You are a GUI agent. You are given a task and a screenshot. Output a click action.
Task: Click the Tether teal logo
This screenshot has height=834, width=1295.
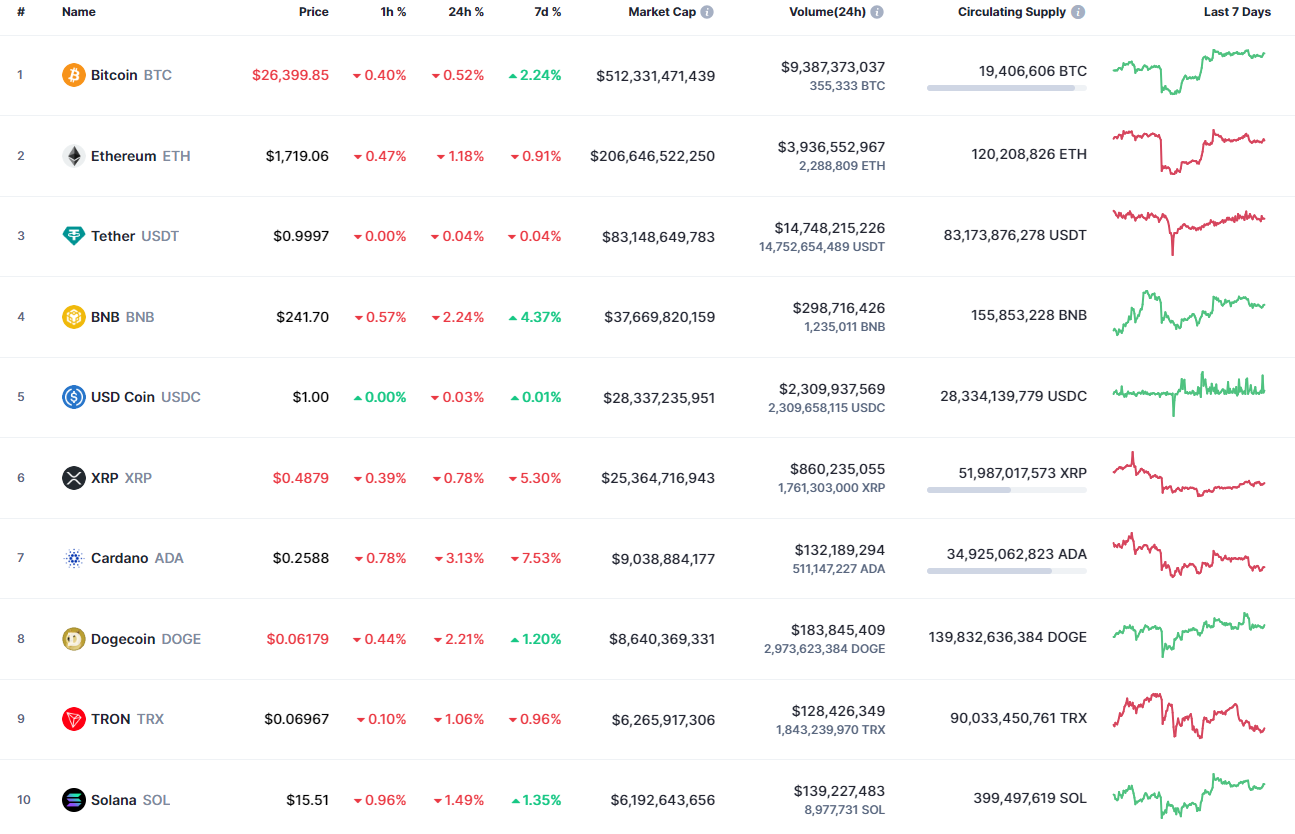click(x=73, y=235)
